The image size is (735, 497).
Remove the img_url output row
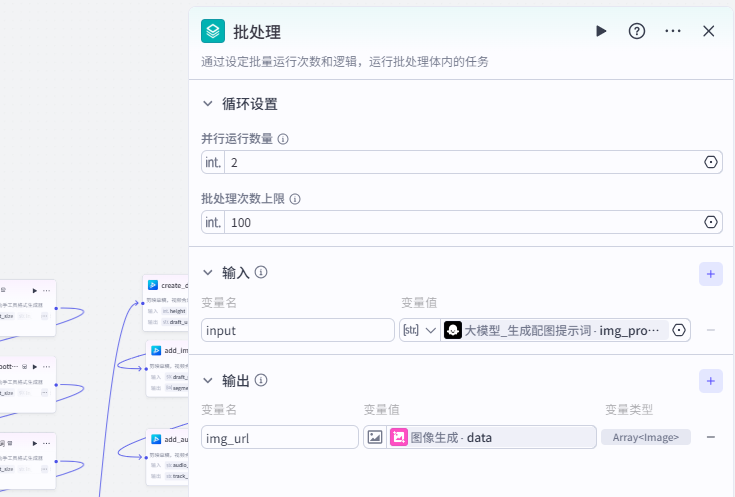click(x=711, y=437)
